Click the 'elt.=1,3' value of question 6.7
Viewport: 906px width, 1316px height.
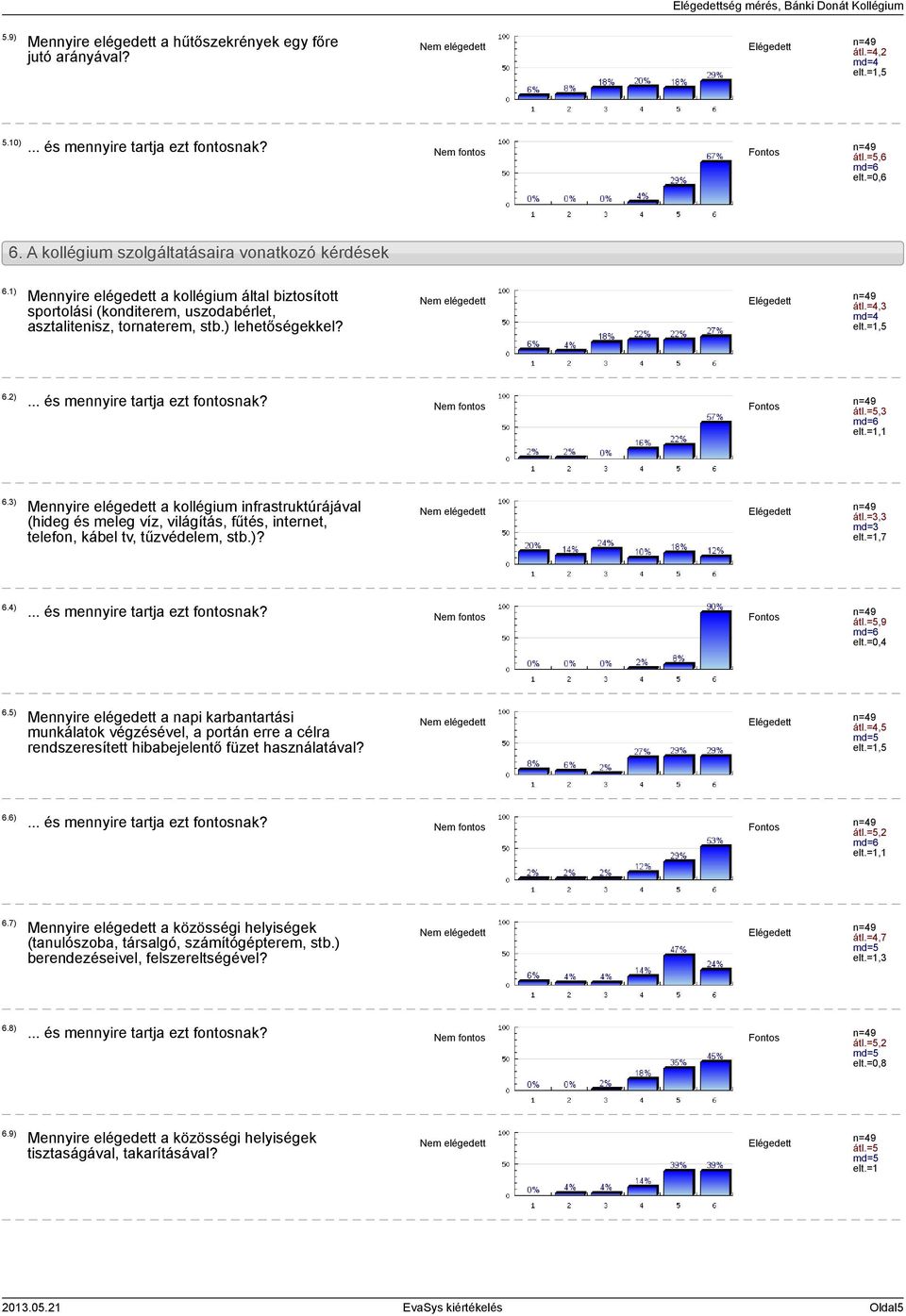[x=869, y=958]
